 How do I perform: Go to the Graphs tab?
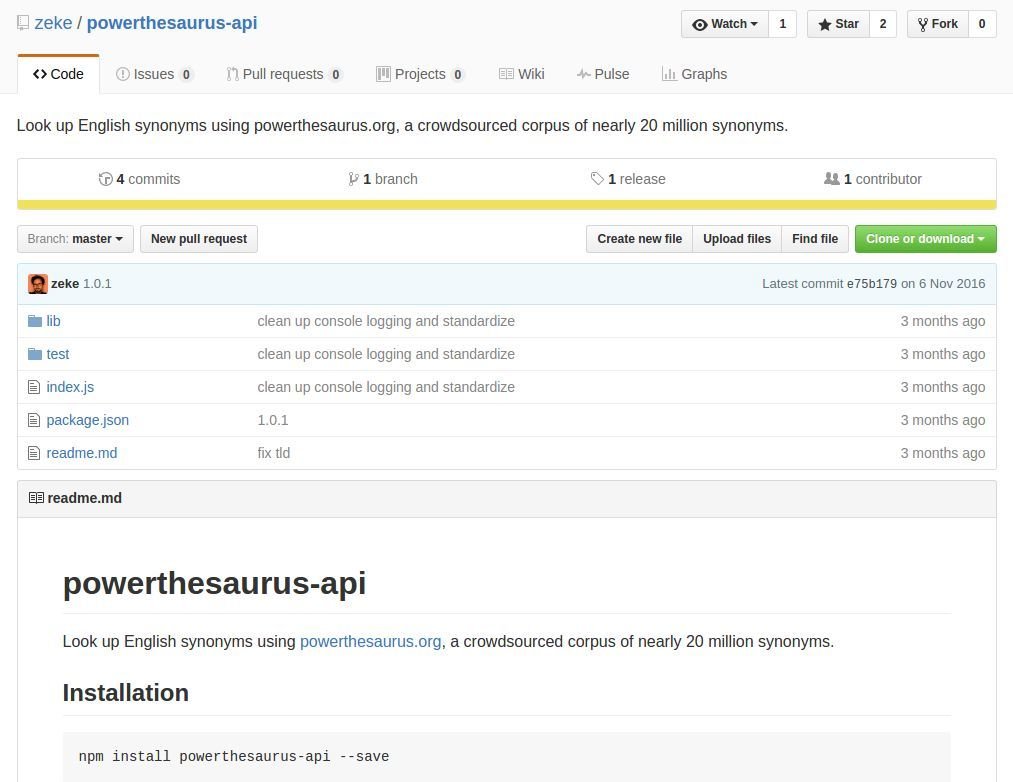tap(694, 74)
